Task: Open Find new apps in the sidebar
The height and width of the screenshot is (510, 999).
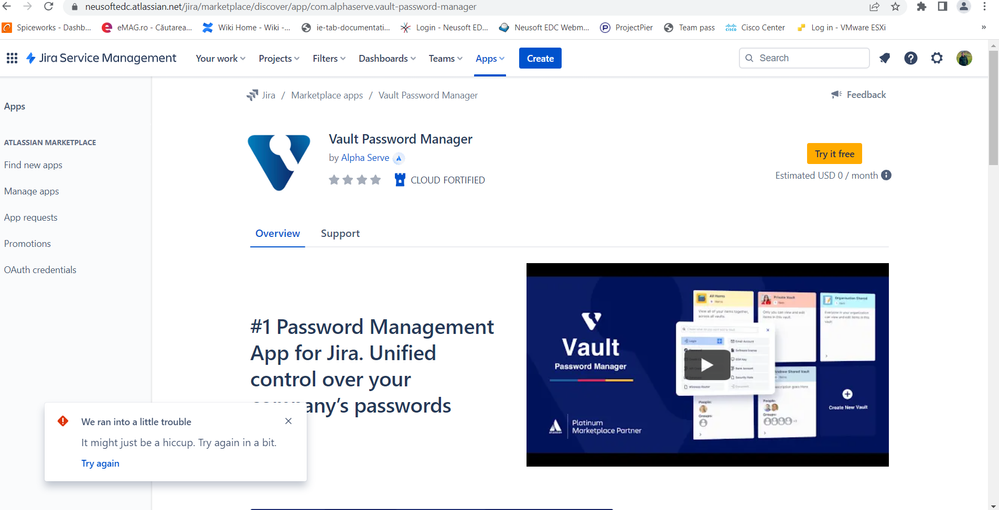Action: [33, 165]
